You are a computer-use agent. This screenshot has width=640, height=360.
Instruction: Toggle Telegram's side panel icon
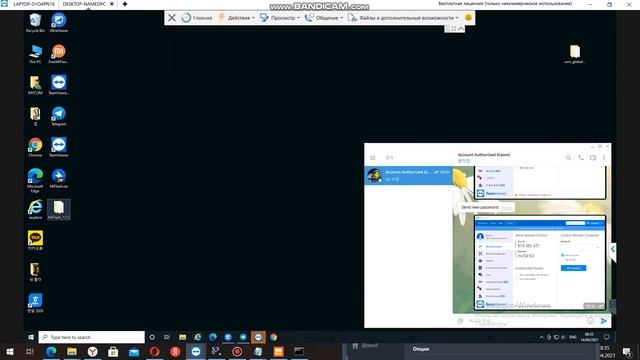point(593,158)
